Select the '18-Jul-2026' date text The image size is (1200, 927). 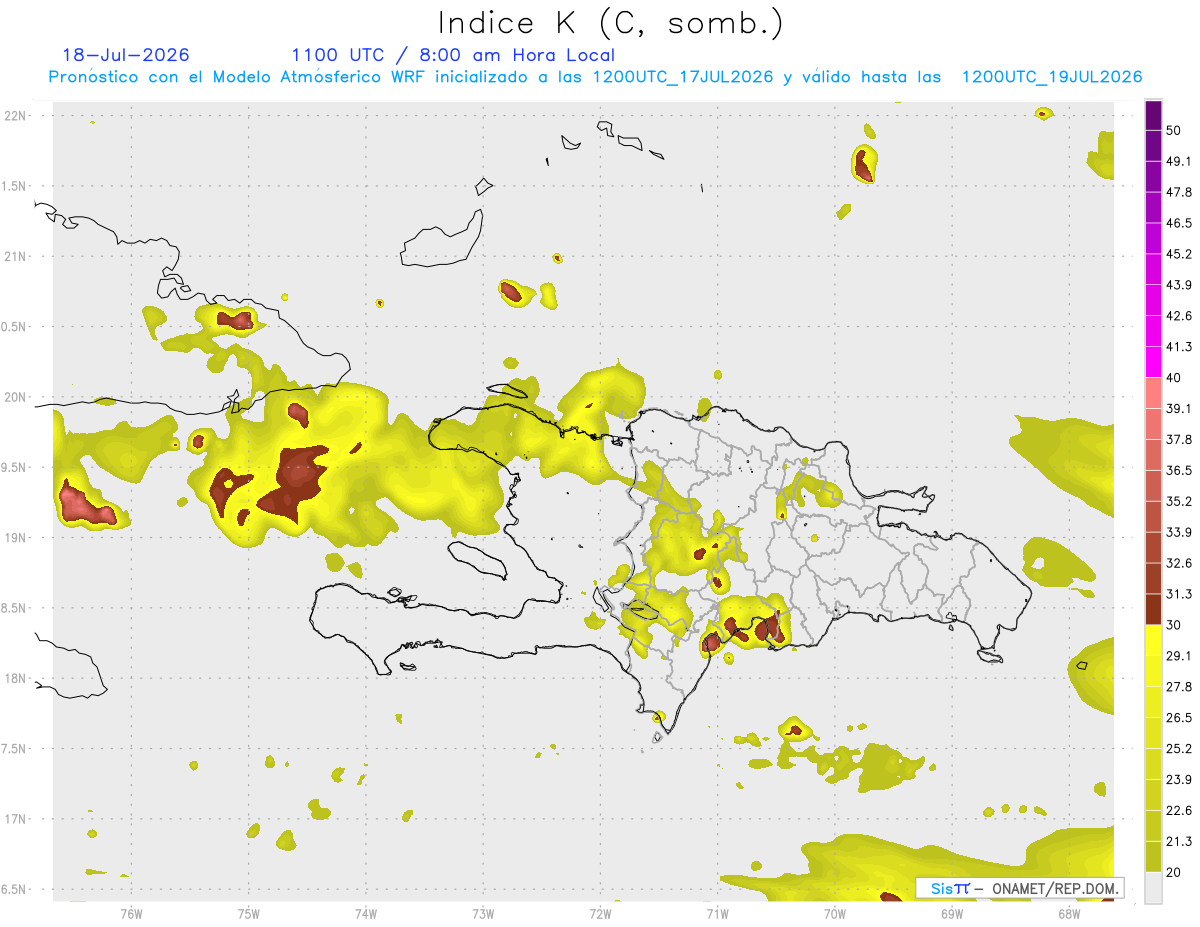click(125, 55)
